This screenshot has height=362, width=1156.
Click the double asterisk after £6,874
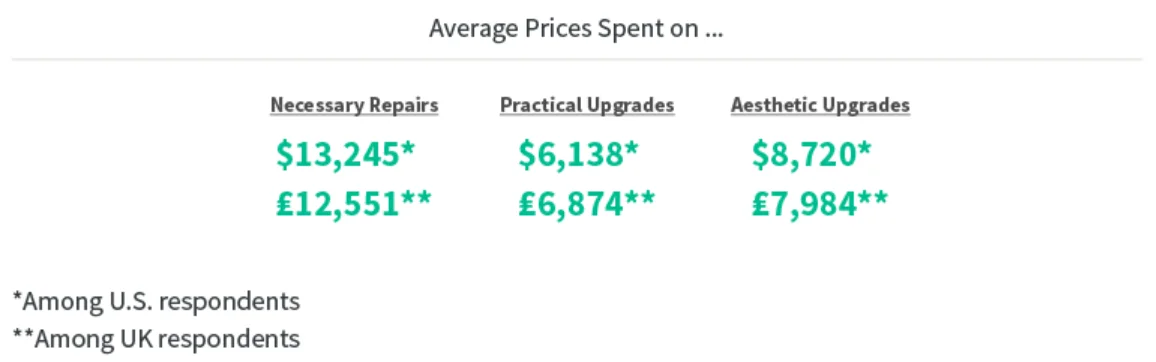click(639, 197)
